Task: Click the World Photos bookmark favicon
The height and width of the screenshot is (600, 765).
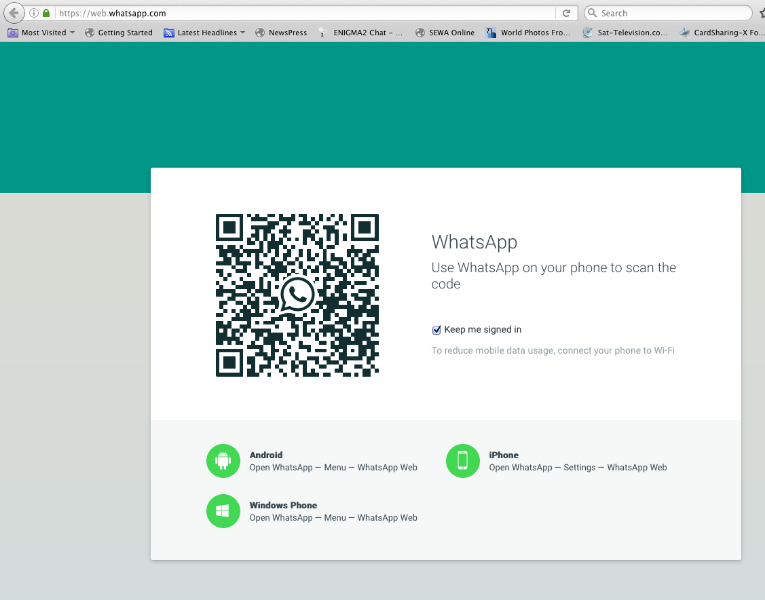Action: pyautogui.click(x=491, y=33)
